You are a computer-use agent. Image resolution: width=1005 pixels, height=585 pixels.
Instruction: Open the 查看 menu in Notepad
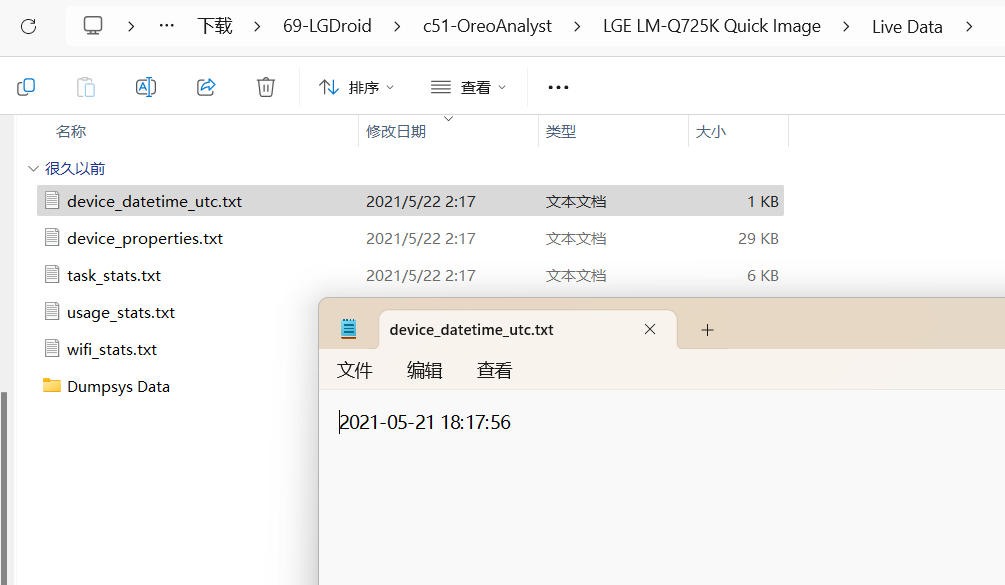point(494,370)
